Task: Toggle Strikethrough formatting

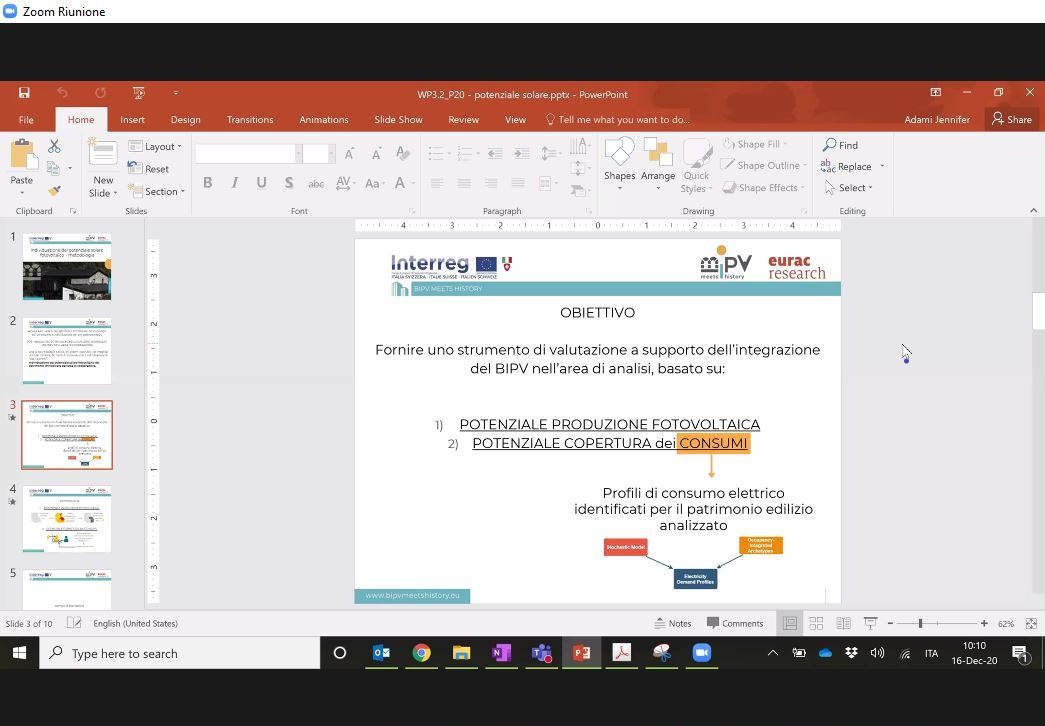Action: coord(316,183)
